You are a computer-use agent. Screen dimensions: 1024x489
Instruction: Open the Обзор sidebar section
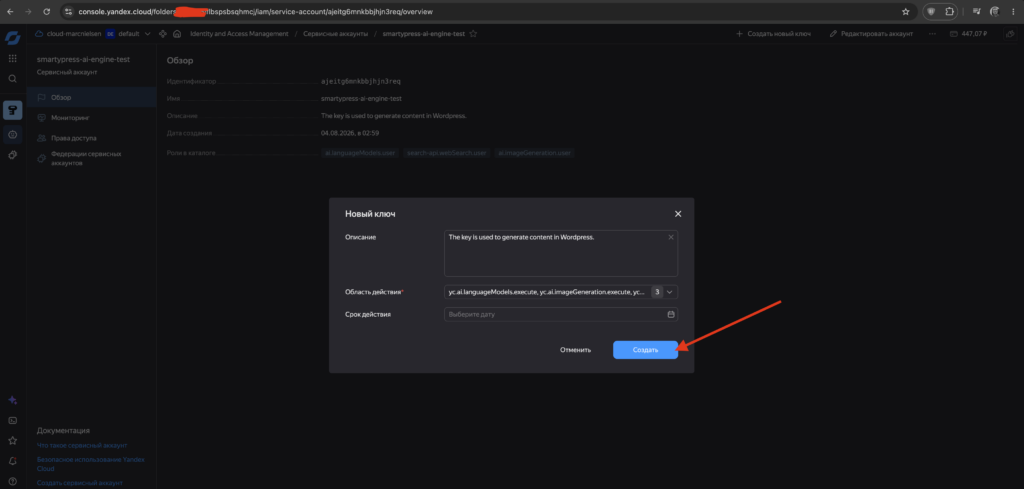[91, 97]
